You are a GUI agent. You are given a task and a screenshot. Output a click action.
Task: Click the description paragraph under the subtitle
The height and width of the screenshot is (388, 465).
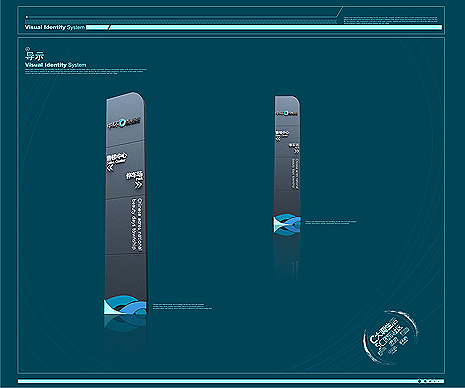coord(86,71)
